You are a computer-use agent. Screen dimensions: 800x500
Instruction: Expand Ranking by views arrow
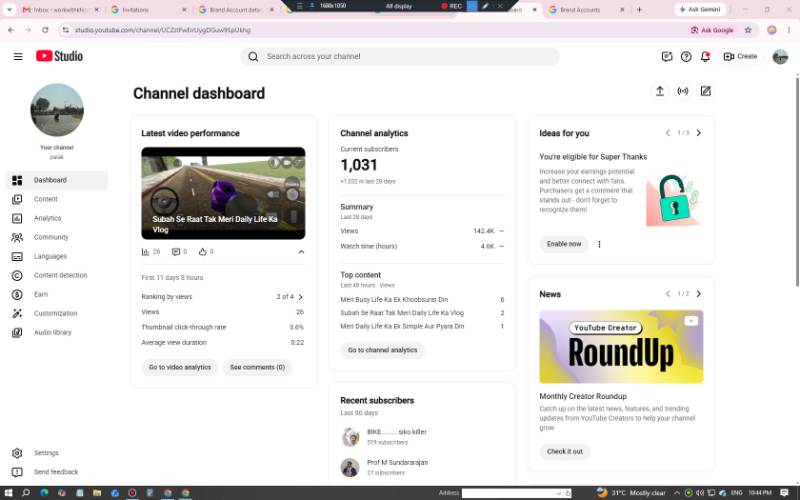[x=301, y=297]
